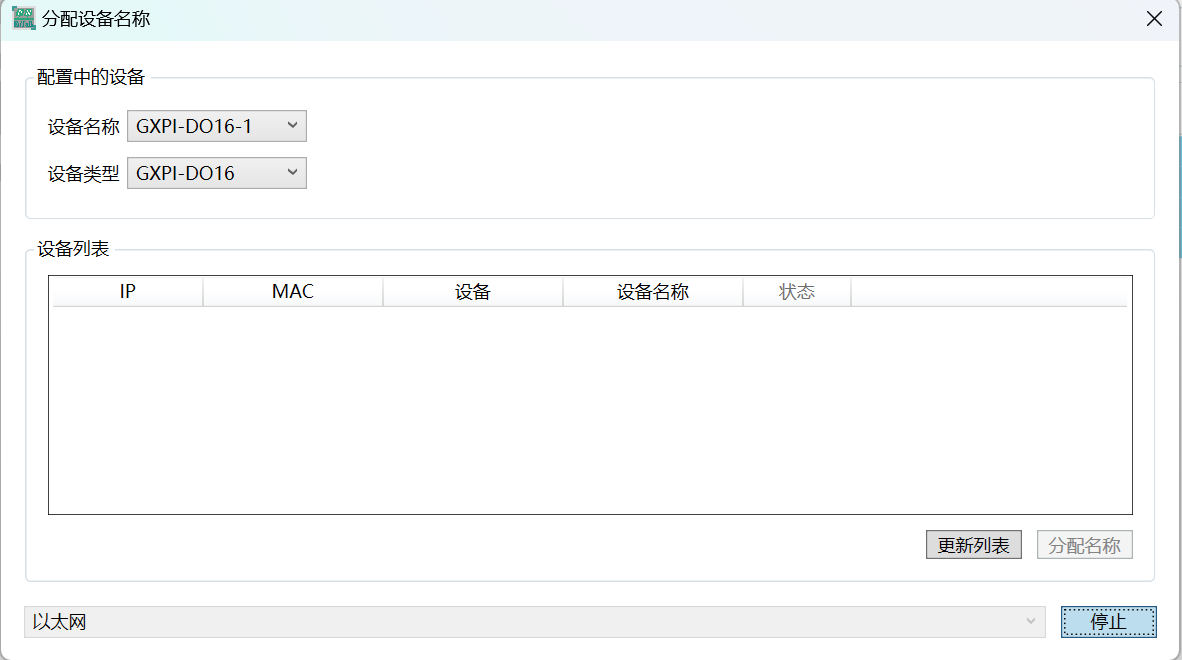Click the 更新列表 button
The image size is (1182, 660).
click(x=973, y=545)
